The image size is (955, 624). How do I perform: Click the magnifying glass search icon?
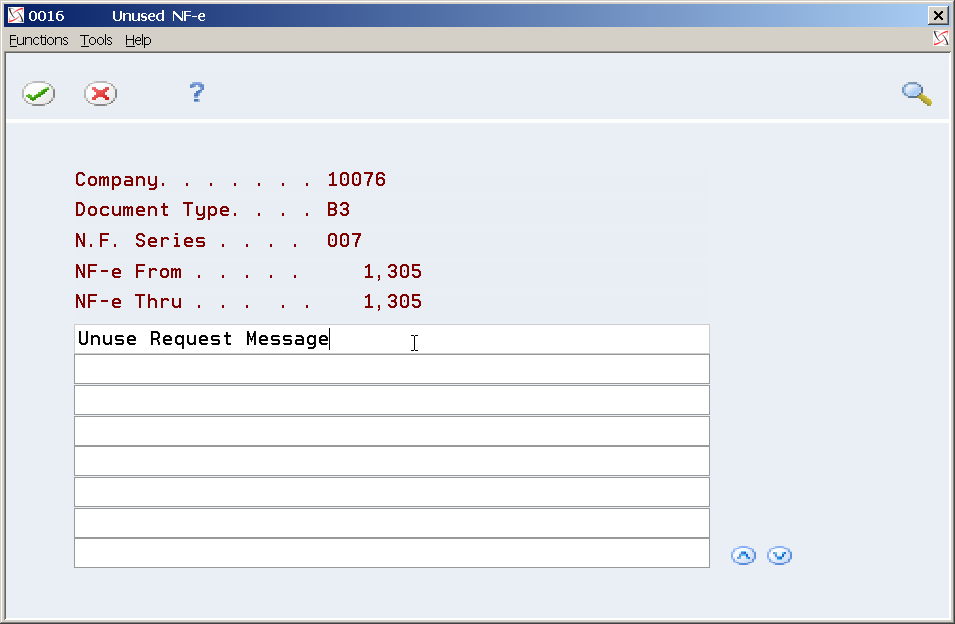pos(917,94)
